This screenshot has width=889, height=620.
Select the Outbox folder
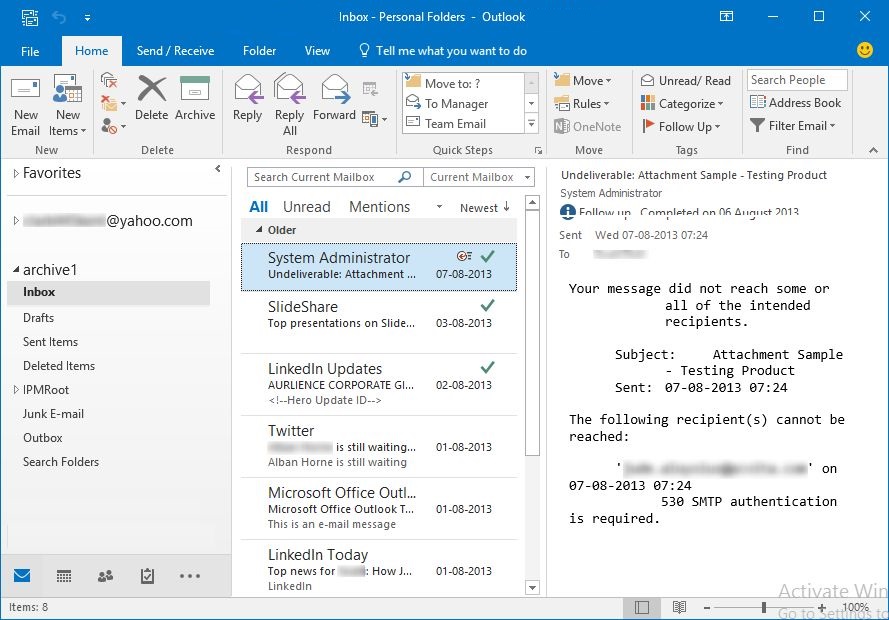(x=43, y=438)
